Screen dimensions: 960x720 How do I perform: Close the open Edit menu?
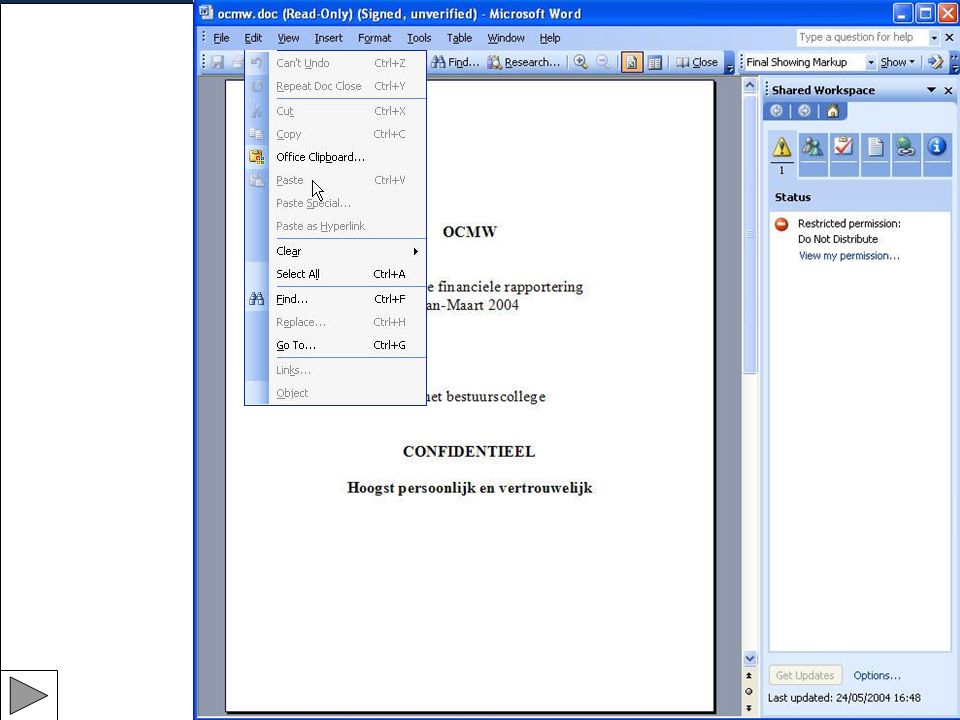253,38
